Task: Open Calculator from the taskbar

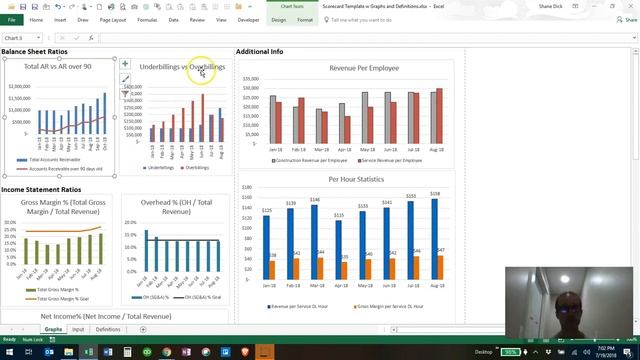Action: 127,352
